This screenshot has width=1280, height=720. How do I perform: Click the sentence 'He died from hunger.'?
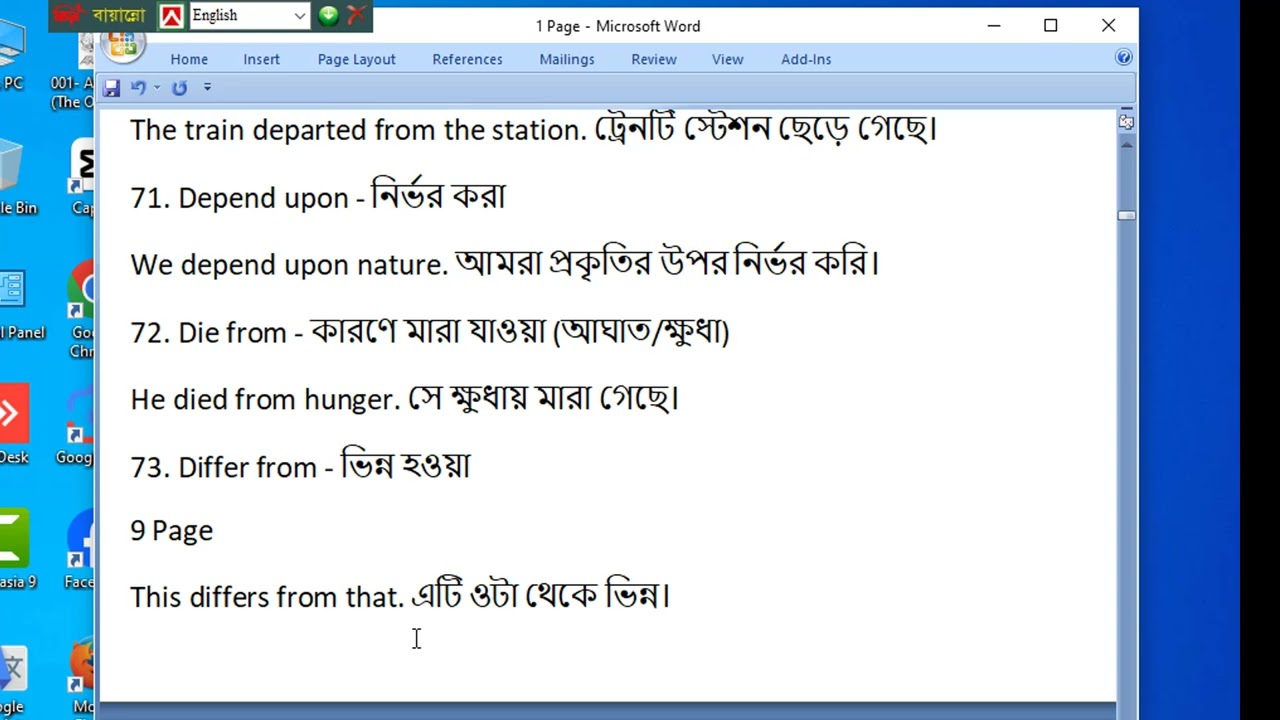point(265,399)
